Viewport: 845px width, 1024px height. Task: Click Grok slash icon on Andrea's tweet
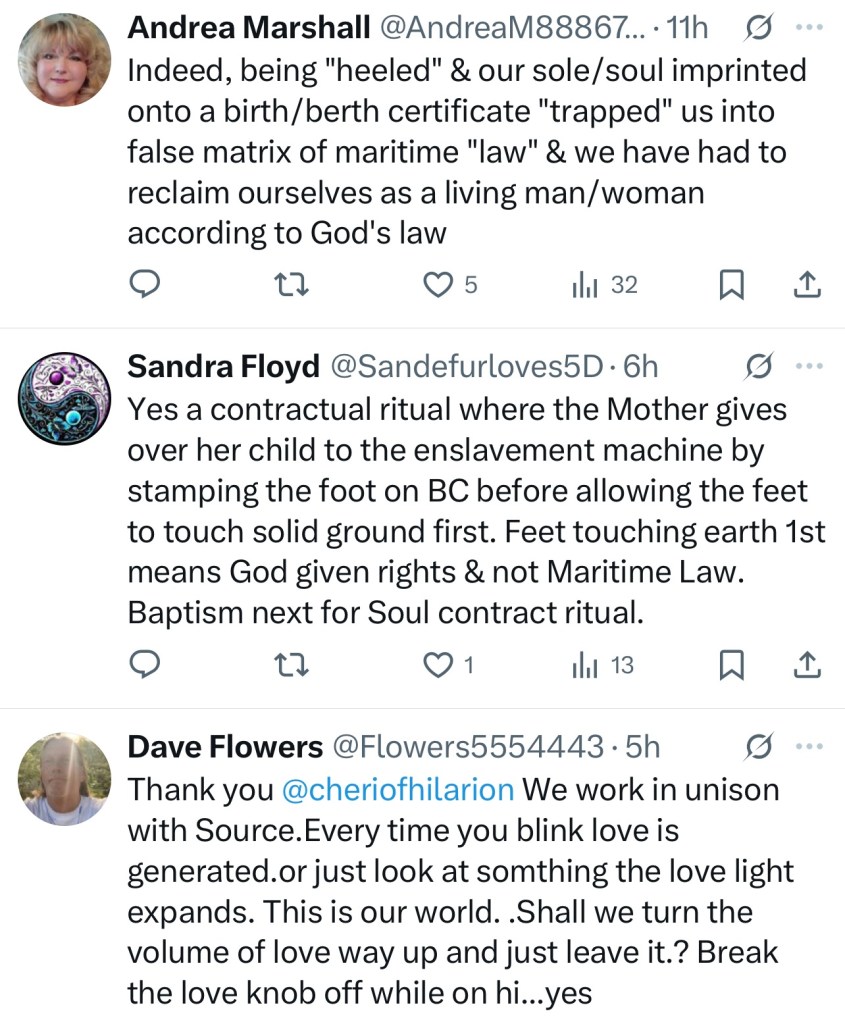click(x=757, y=29)
